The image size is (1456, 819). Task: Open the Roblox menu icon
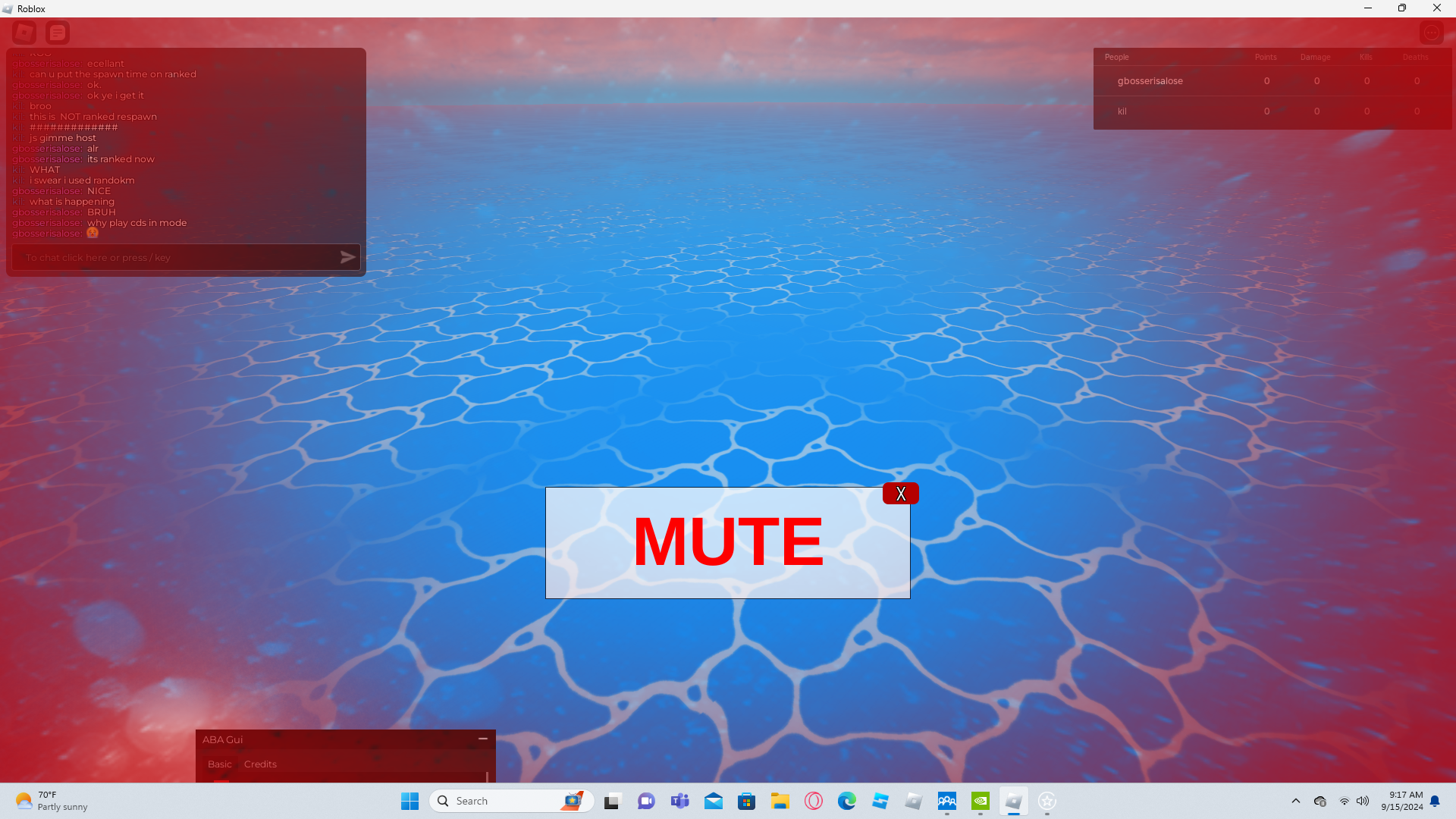coord(24,33)
